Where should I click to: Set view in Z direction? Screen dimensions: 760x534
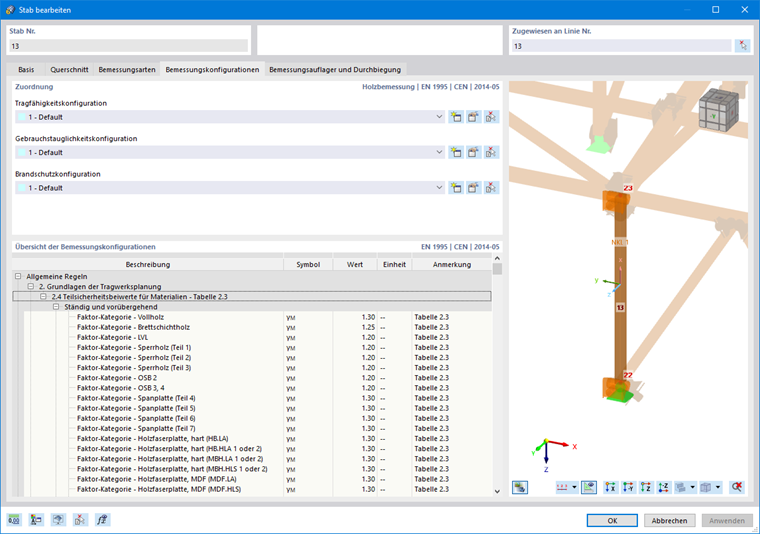pos(646,487)
